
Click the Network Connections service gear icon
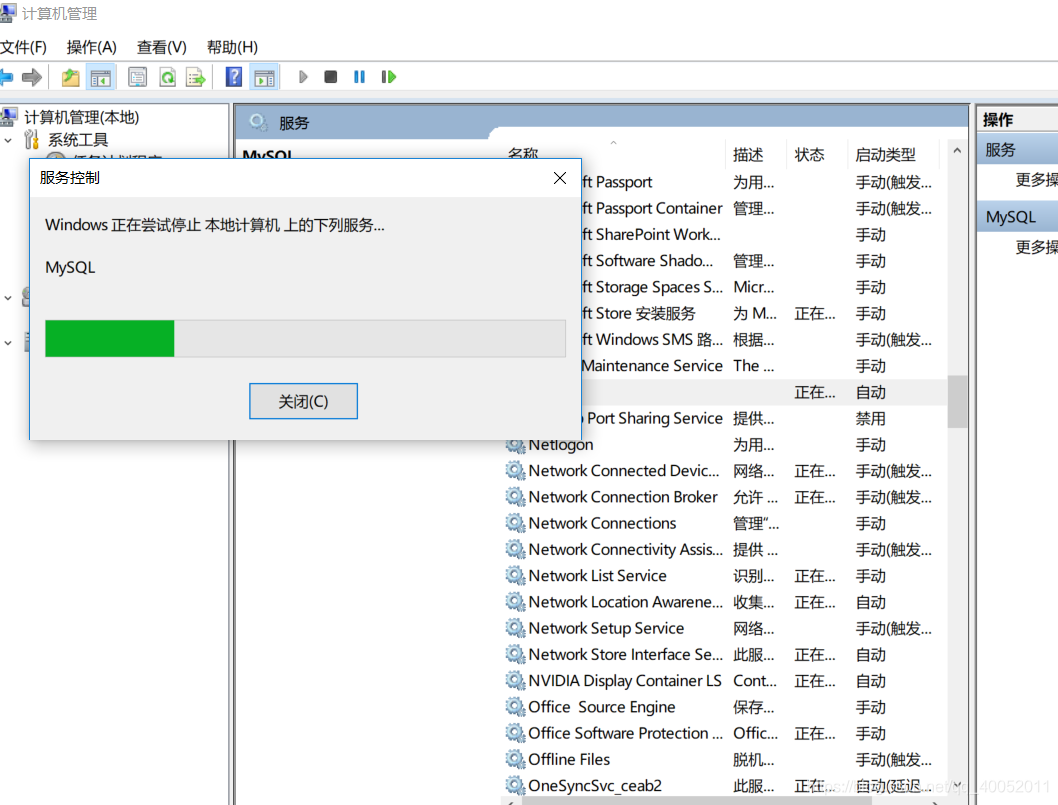coord(516,523)
